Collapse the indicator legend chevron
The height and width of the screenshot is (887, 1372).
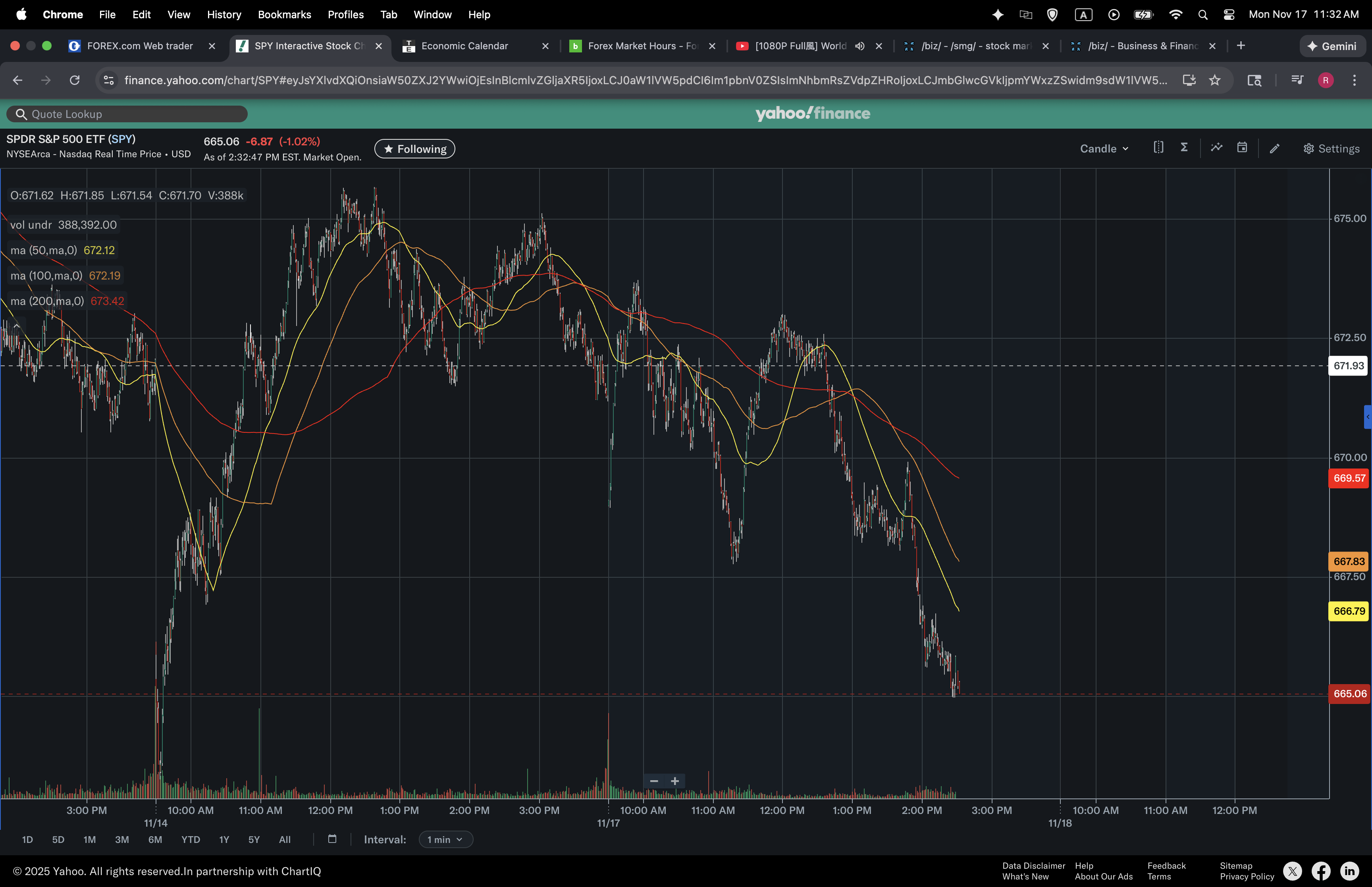tap(17, 326)
